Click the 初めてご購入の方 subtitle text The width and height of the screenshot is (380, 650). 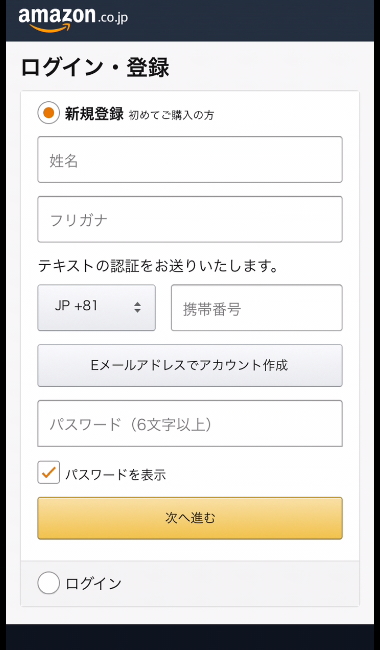(x=171, y=115)
